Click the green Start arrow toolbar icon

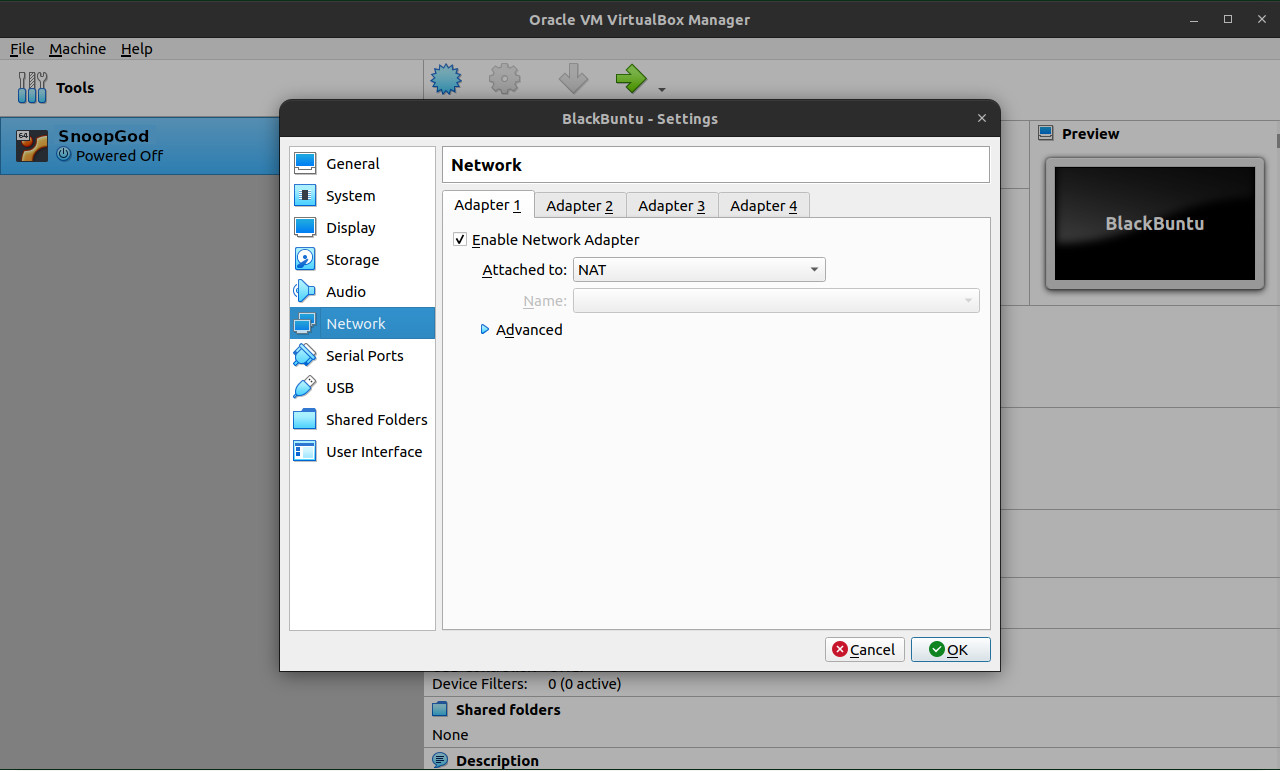[631, 79]
